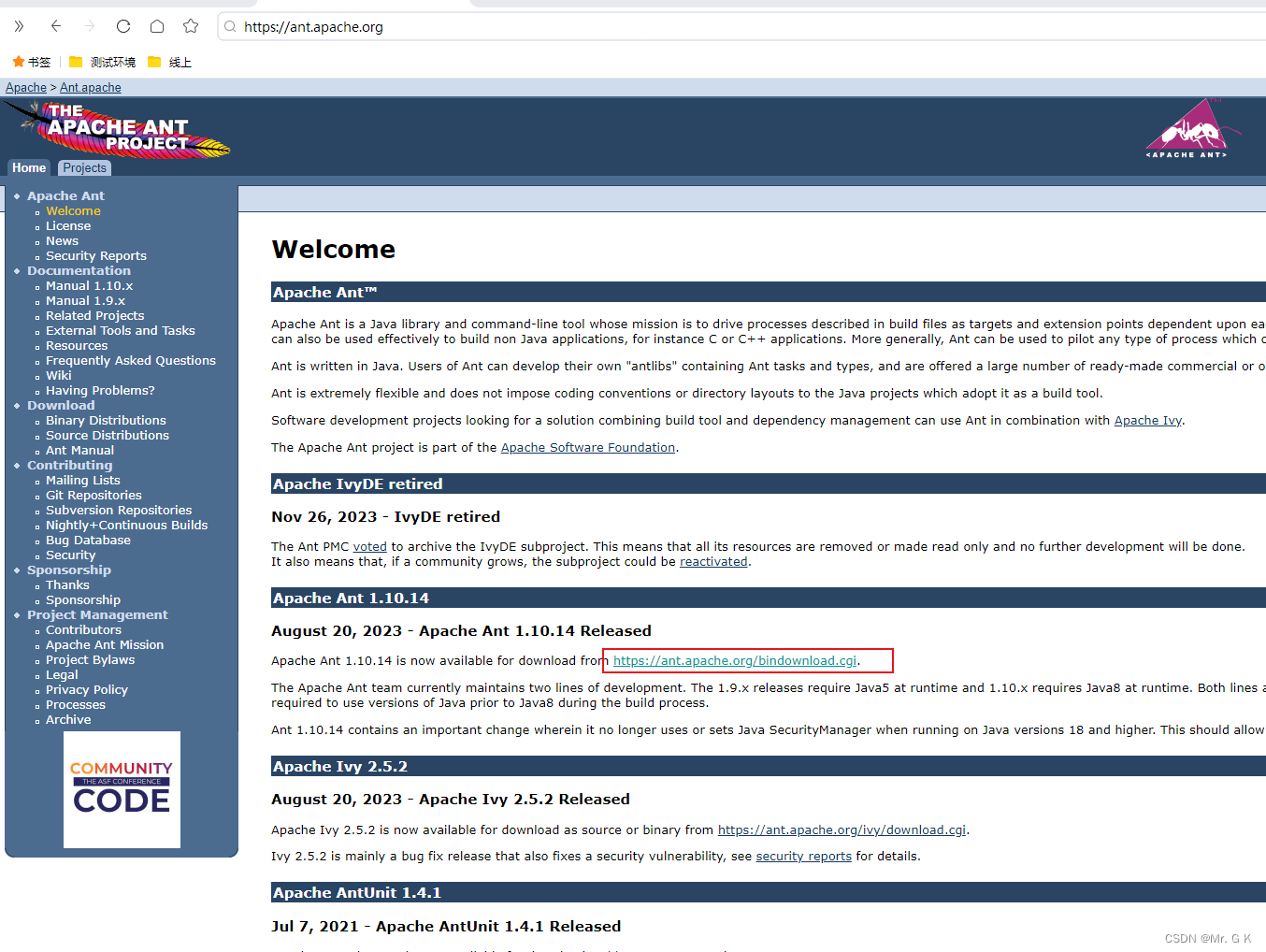This screenshot has height=952, width=1266.
Task: Reload the page with the refresh icon
Action: point(123,26)
